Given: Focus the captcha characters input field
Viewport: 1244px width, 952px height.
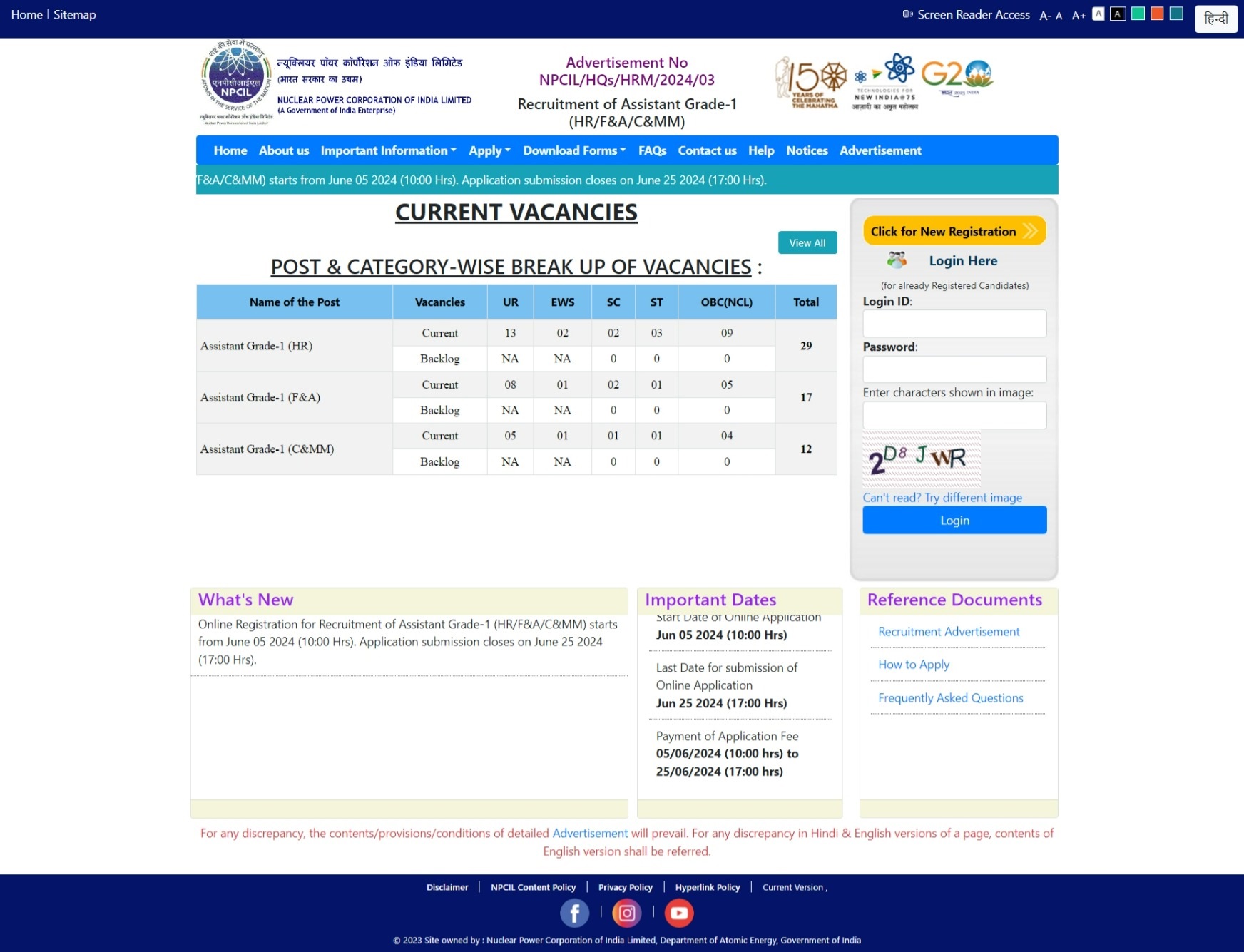Looking at the screenshot, I should pyautogui.click(x=954, y=415).
